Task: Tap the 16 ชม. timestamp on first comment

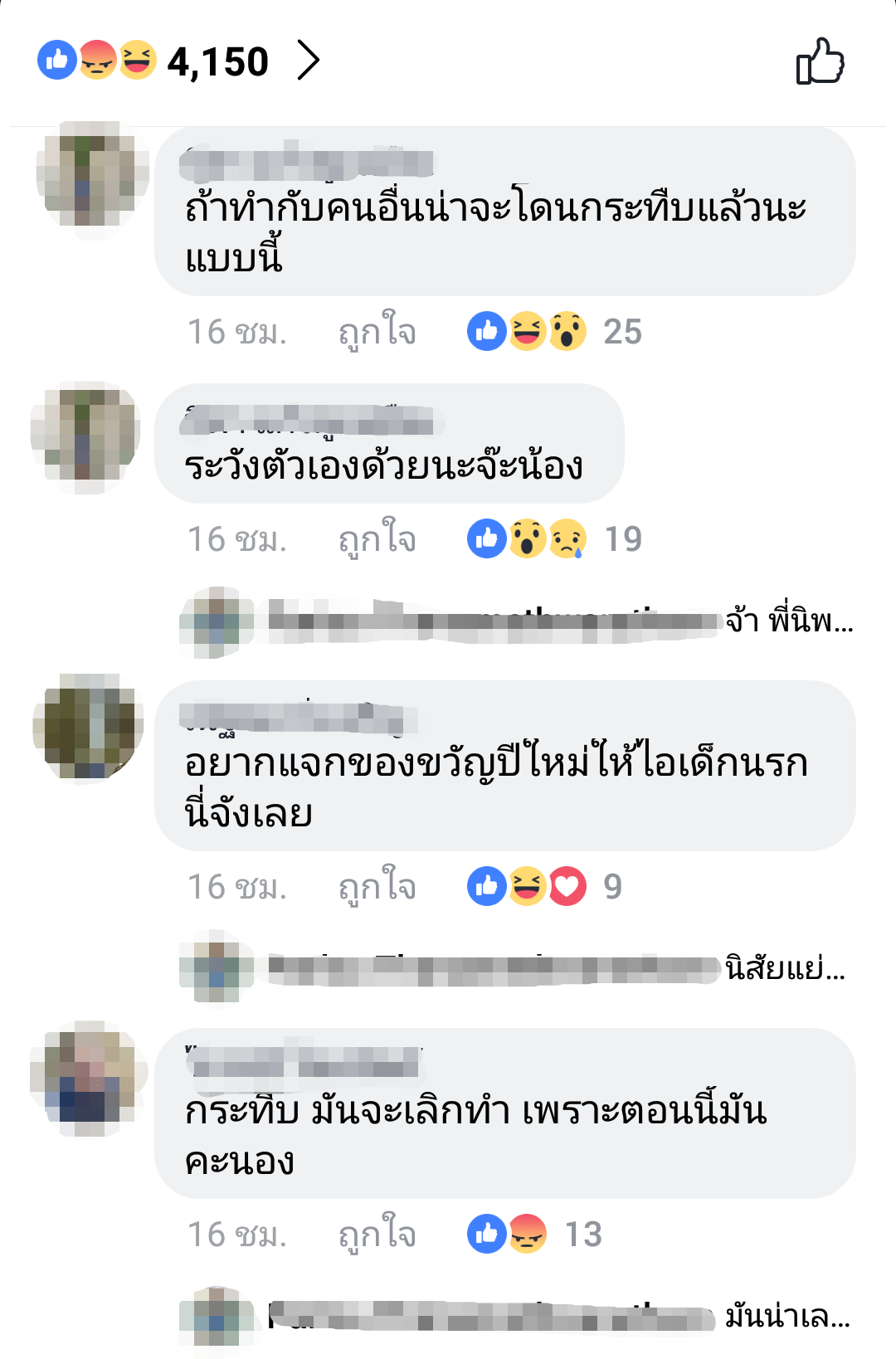Action: click(x=237, y=332)
